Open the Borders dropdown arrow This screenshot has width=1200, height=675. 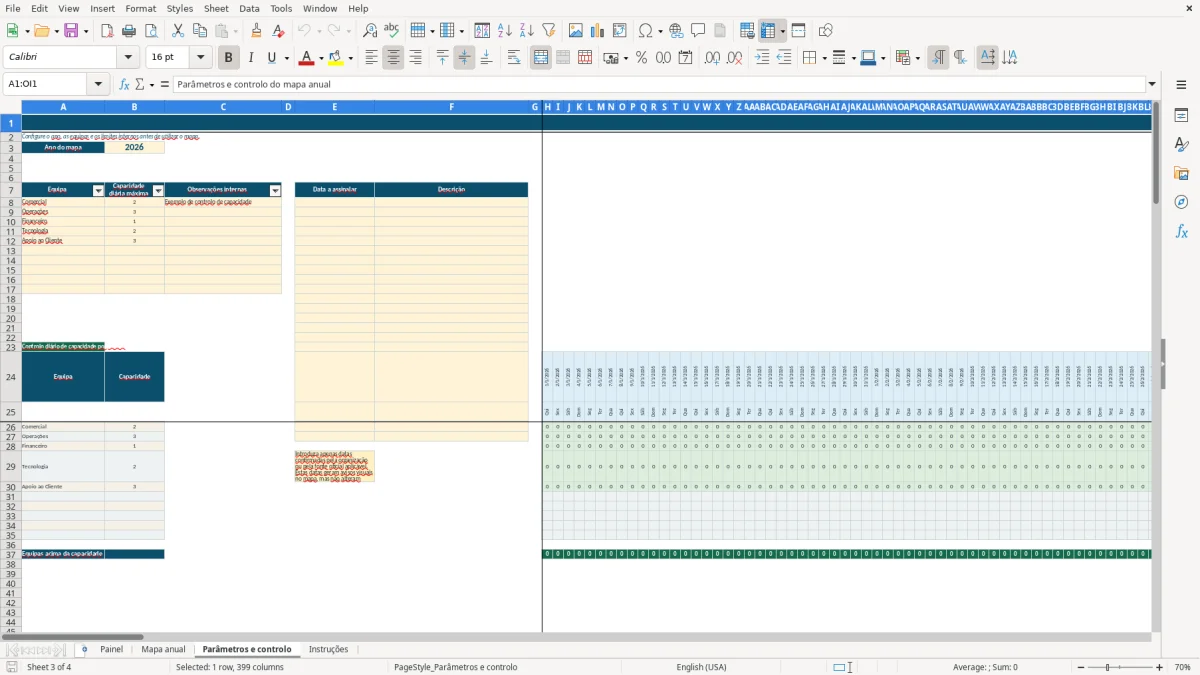[x=823, y=58]
